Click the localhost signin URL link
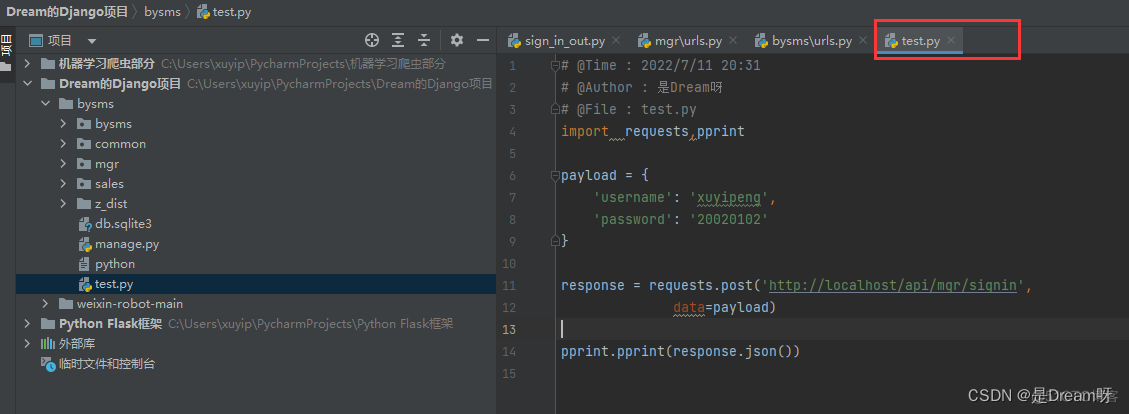The height and width of the screenshot is (414, 1129). (x=893, y=285)
